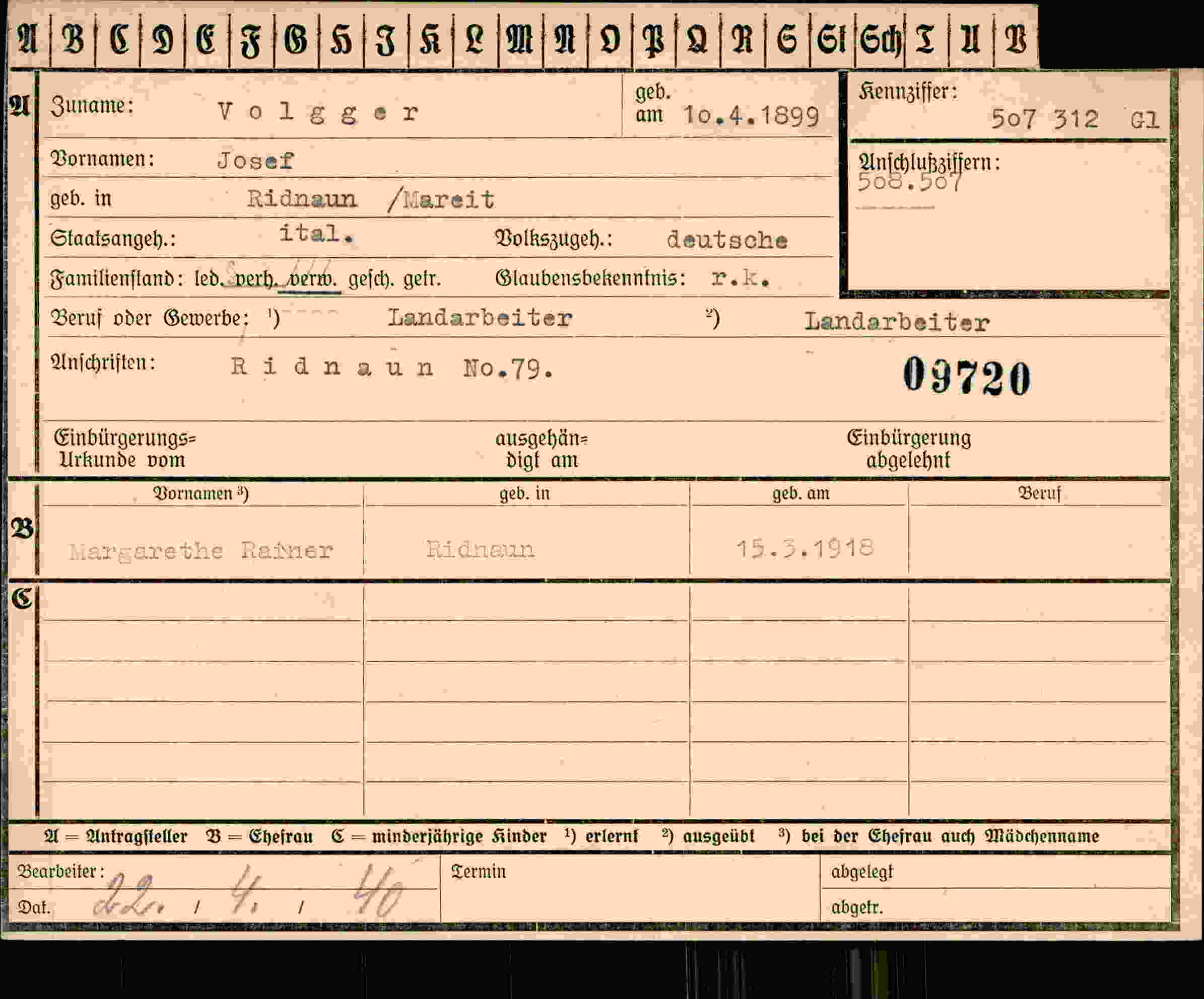This screenshot has height=999, width=1204.
Task: Click the "Vornamen ³)" column header
Action: (x=201, y=493)
